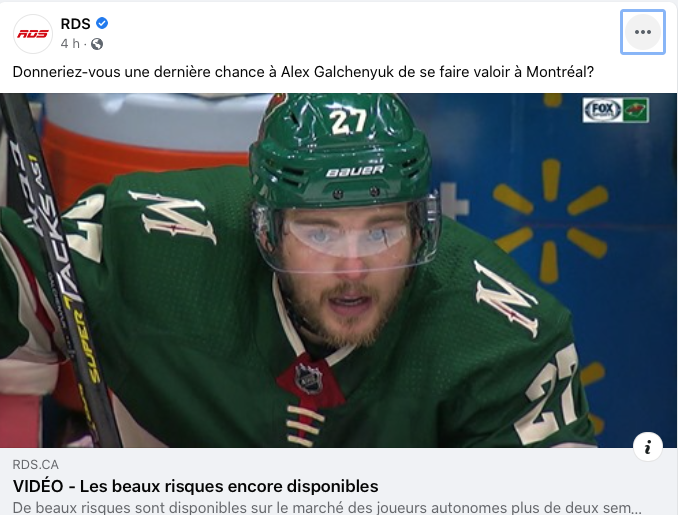Click the NHL shield on the jersey collar
Image resolution: width=678 pixels, height=515 pixels.
click(x=308, y=378)
